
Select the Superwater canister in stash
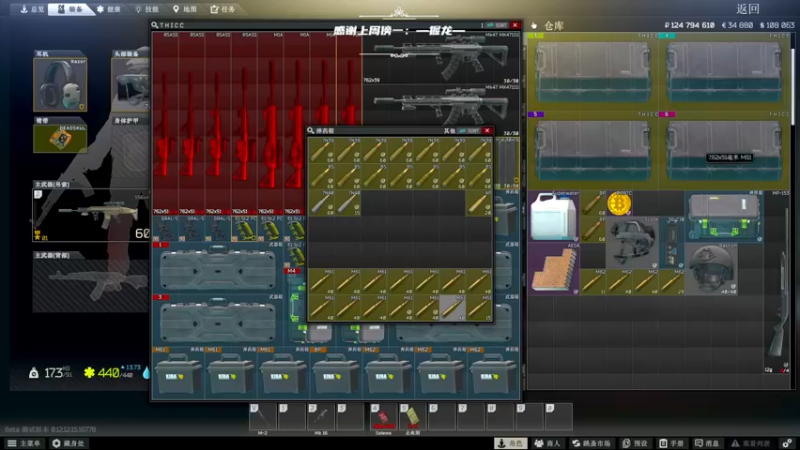554,216
